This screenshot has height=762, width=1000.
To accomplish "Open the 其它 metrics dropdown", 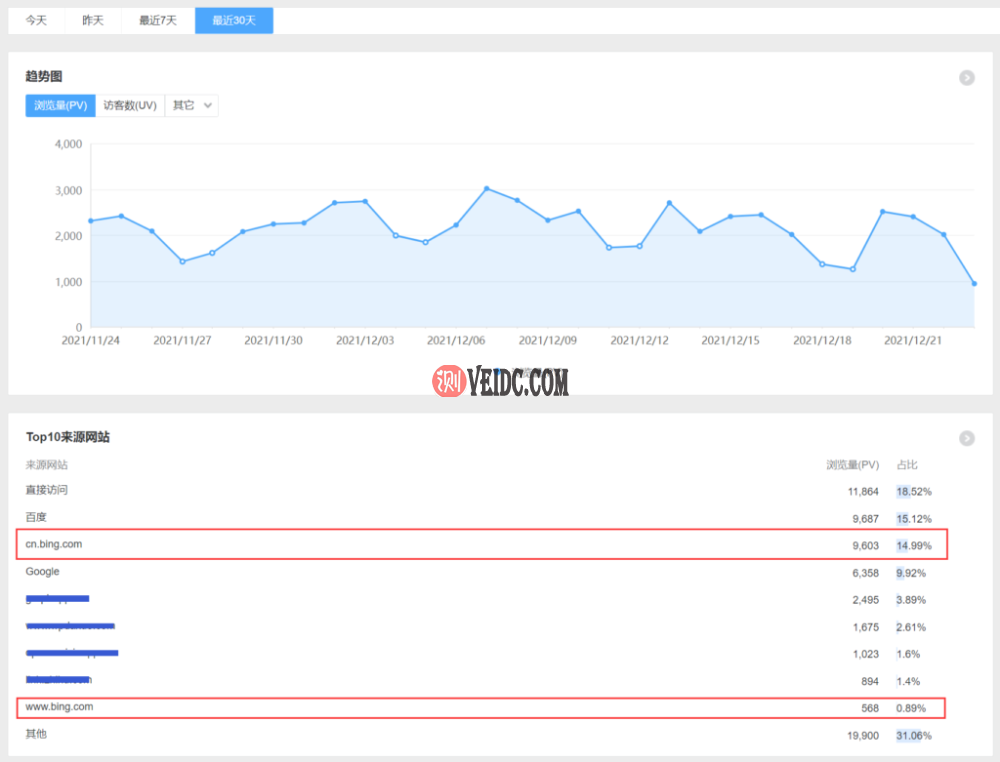I will pyautogui.click(x=192, y=105).
